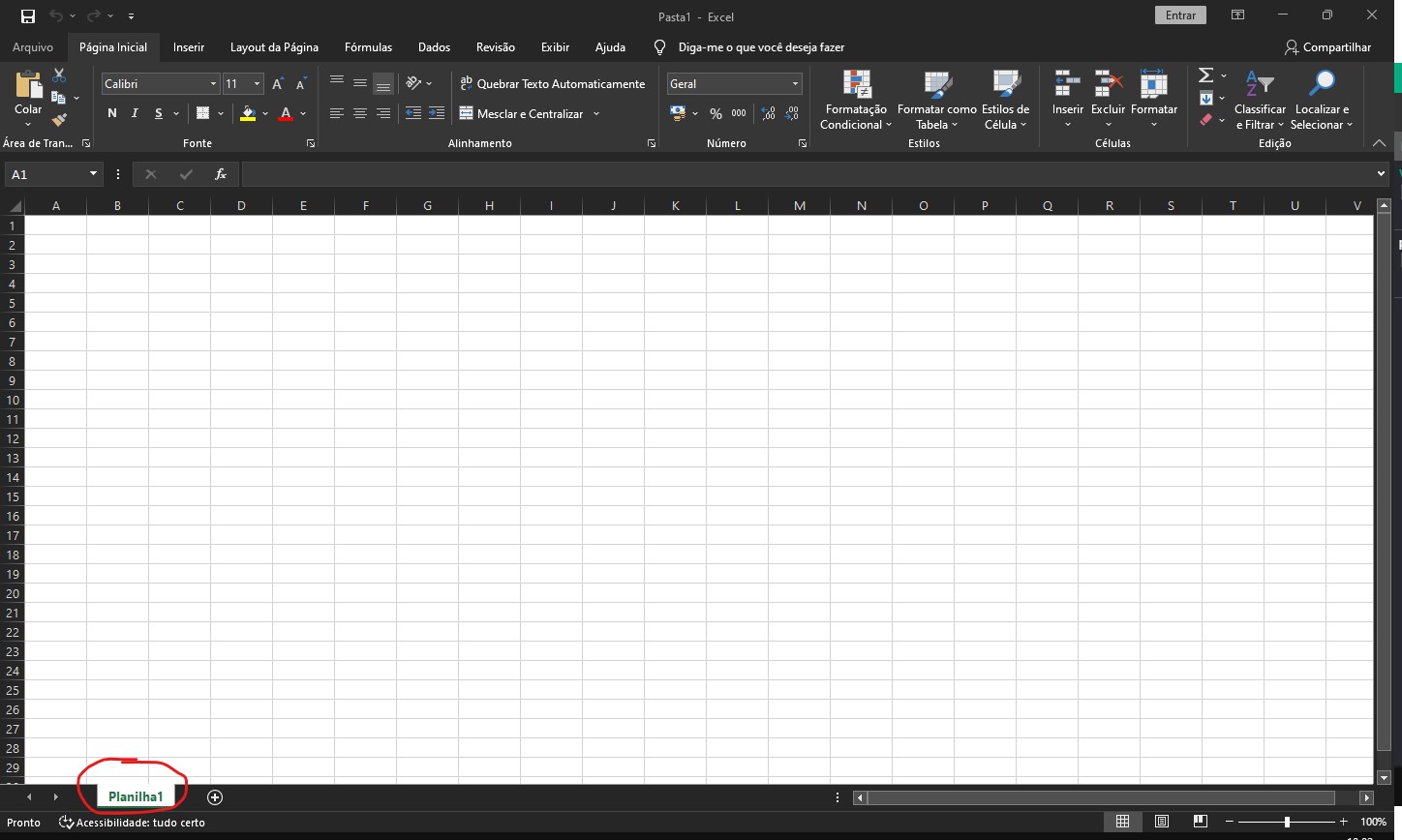Open the font size 11 dropdown

pyautogui.click(x=257, y=84)
